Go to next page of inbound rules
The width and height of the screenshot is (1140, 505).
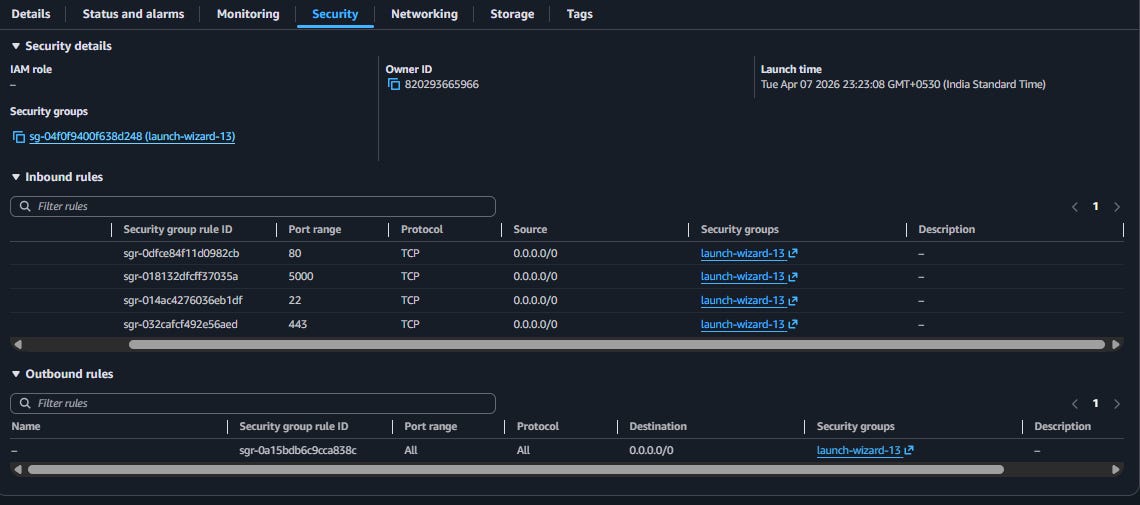point(1117,207)
